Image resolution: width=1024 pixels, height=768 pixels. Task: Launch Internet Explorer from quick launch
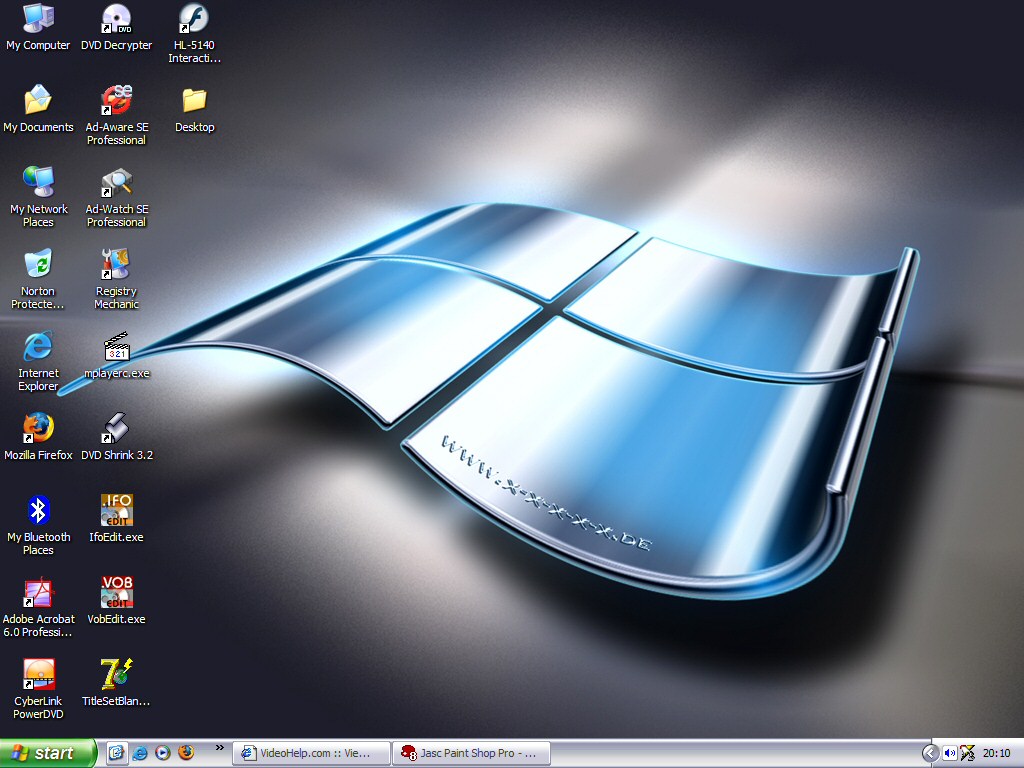tap(139, 753)
